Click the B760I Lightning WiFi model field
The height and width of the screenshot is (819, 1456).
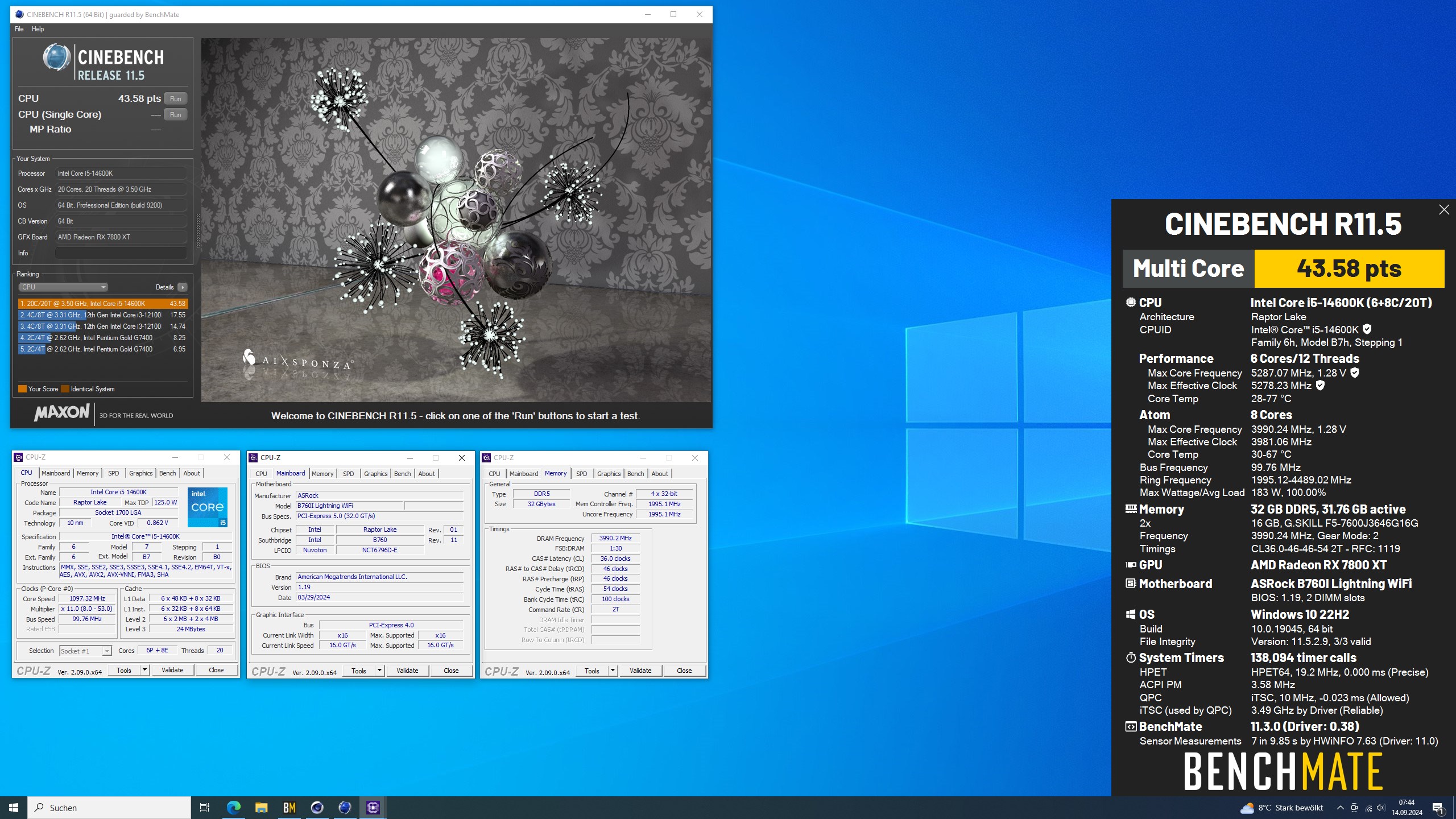point(349,506)
